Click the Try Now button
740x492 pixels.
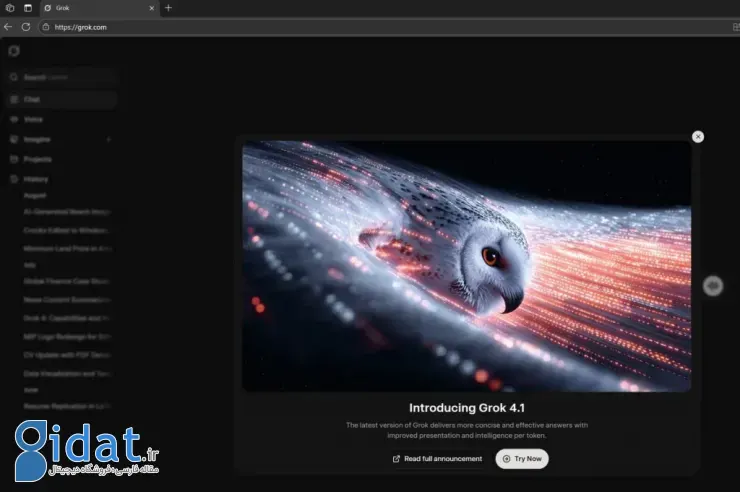point(522,459)
